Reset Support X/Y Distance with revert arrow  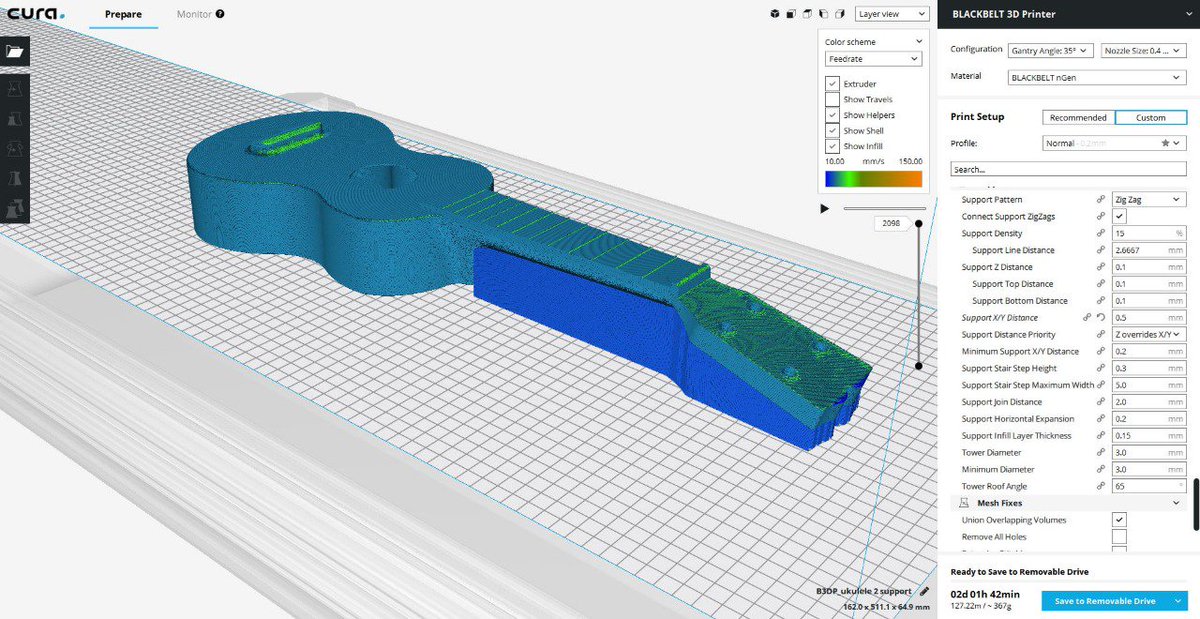pos(1100,317)
